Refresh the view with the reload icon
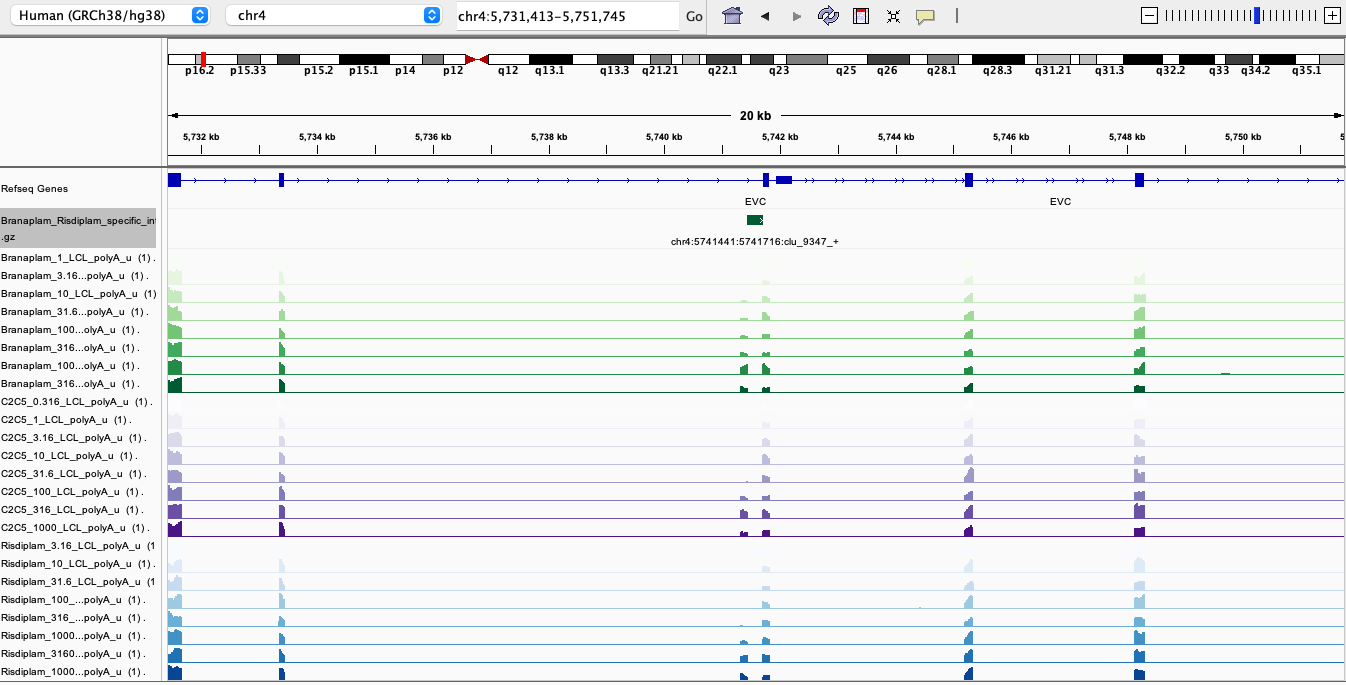 pos(828,16)
